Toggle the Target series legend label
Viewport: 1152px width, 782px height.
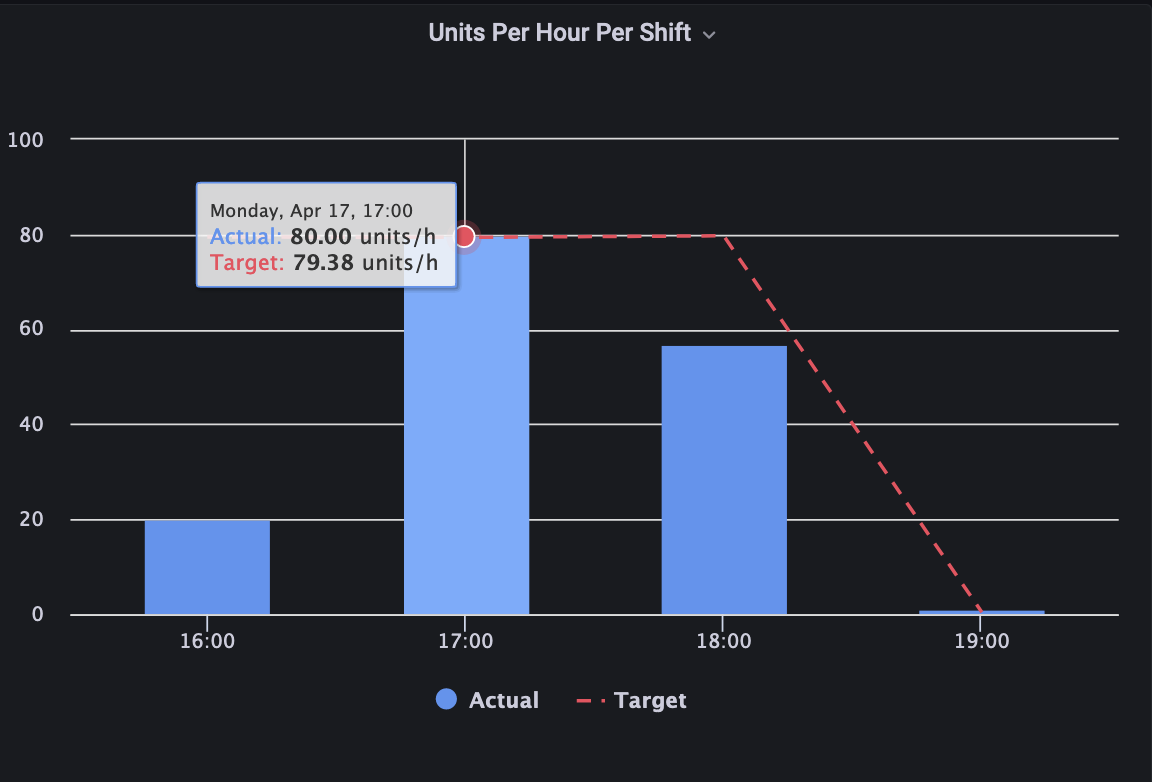pyautogui.click(x=650, y=700)
